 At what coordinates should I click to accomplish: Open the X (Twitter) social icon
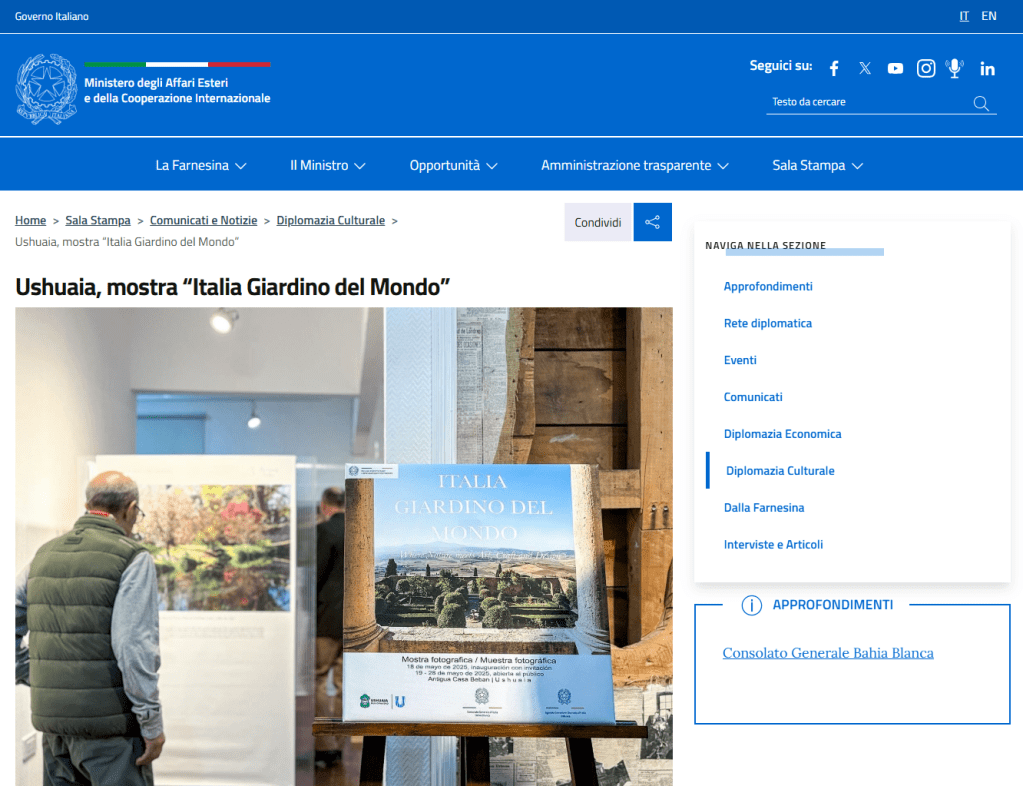(865, 68)
